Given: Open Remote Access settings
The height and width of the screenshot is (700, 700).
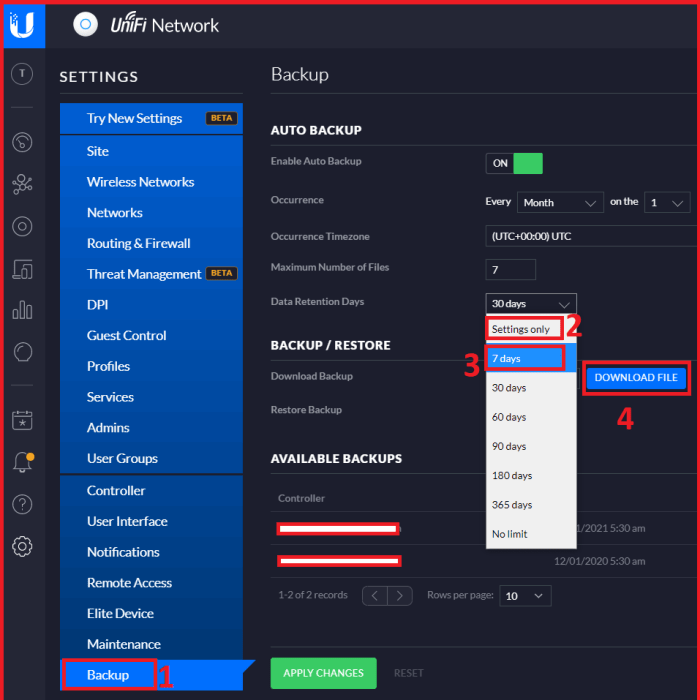Looking at the screenshot, I should pyautogui.click(x=151, y=583).
